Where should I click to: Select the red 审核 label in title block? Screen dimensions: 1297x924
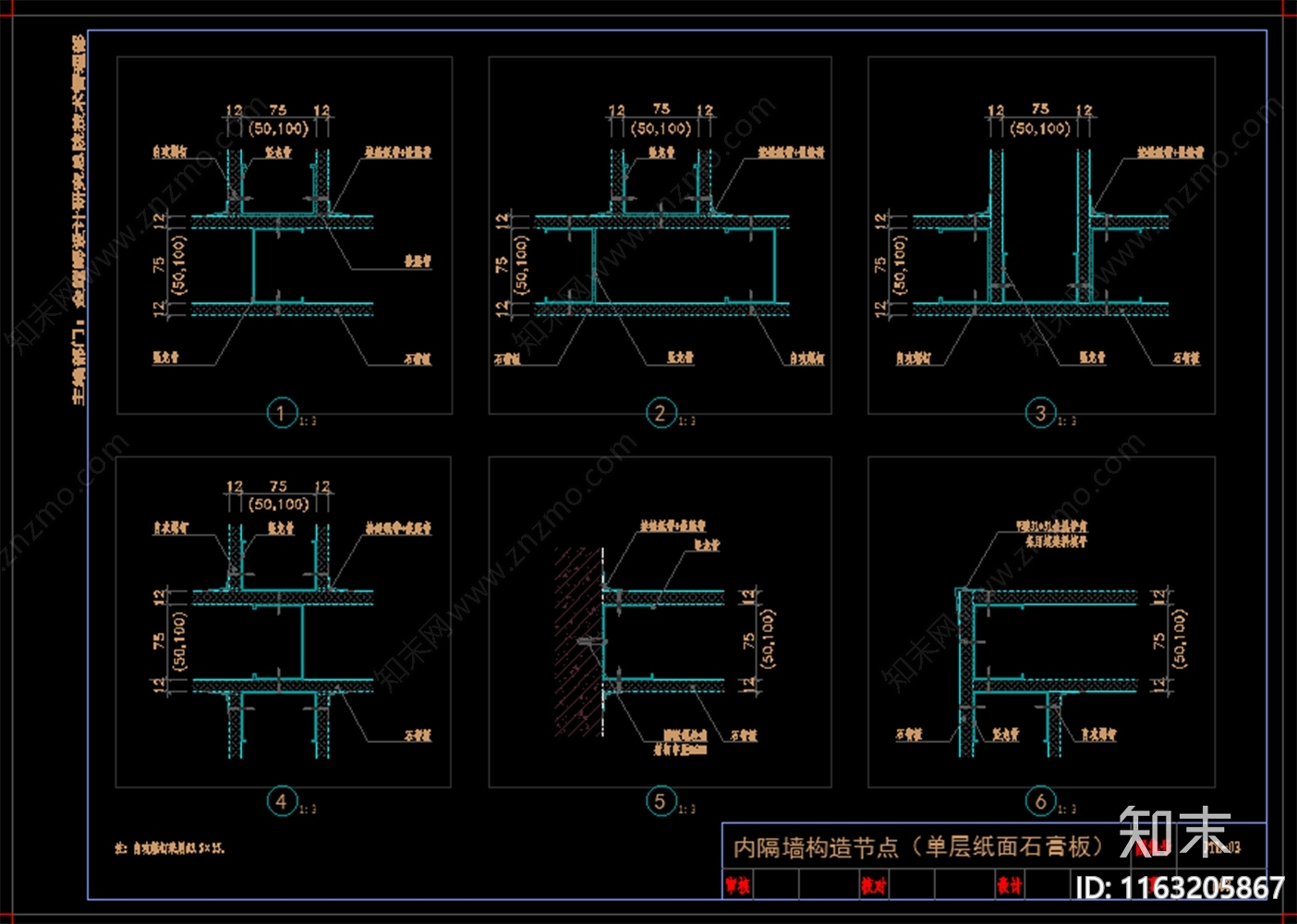[737, 885]
